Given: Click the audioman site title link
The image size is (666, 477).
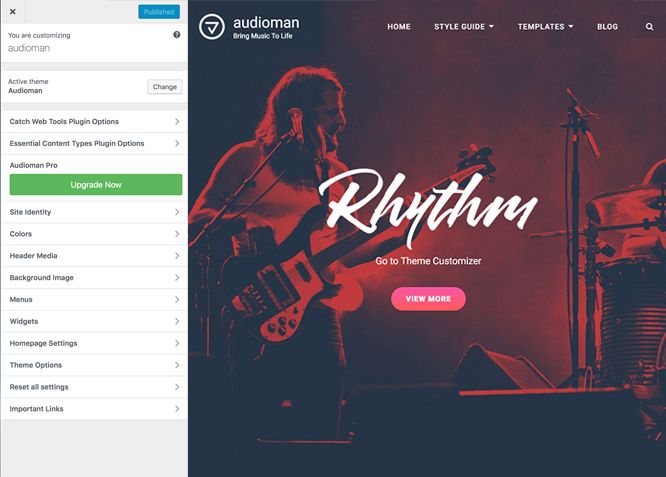Looking at the screenshot, I should (266, 23).
